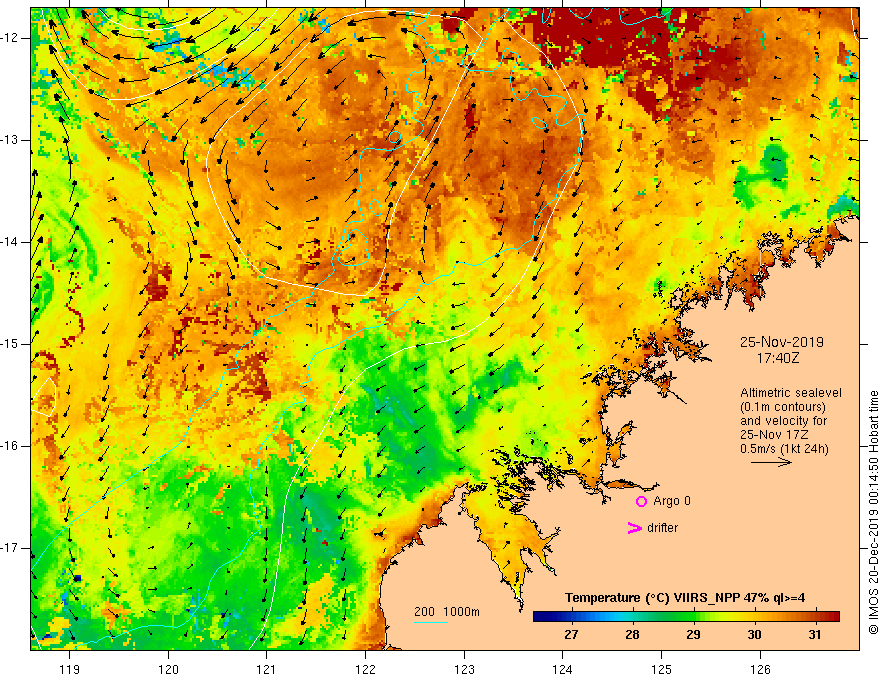The image size is (880, 680).
Task: Click the color bar value 29
Action: (x=693, y=635)
